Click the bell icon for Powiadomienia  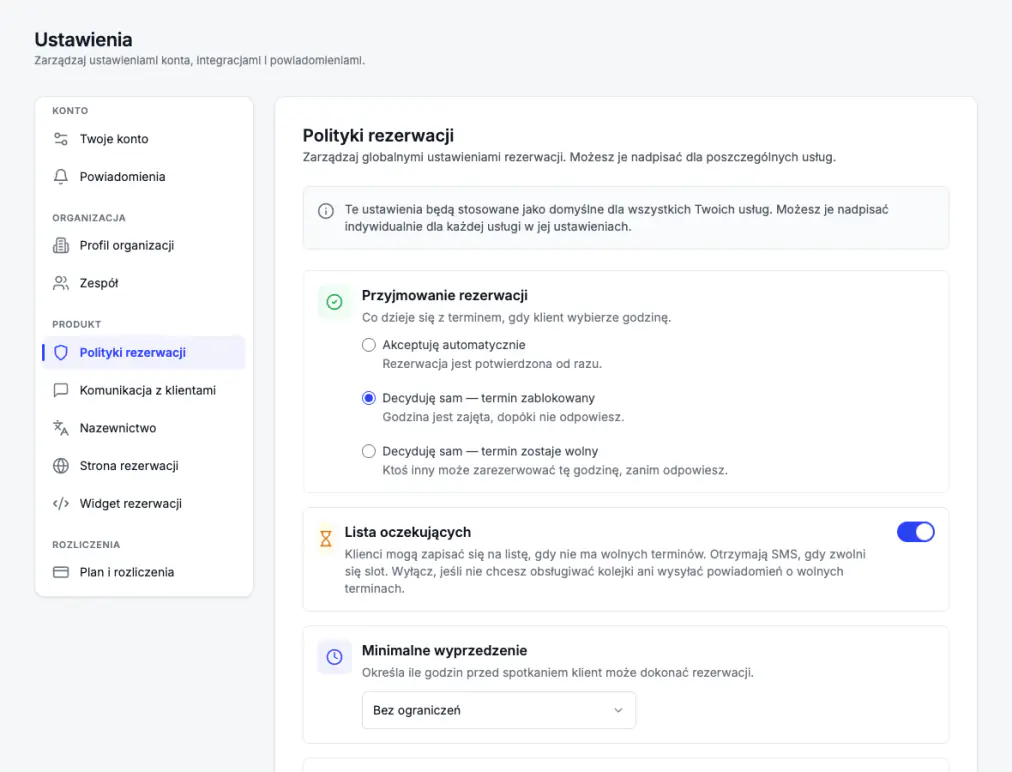[61, 176]
